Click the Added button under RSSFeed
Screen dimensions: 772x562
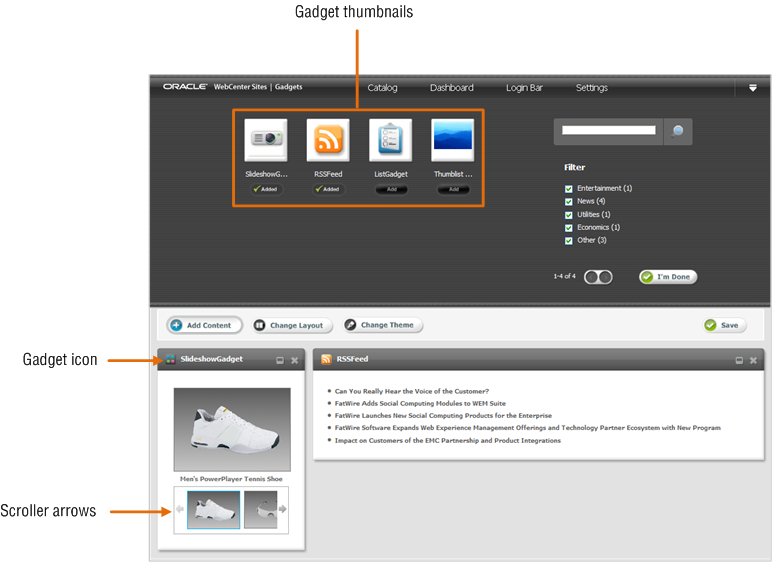pyautogui.click(x=328, y=189)
